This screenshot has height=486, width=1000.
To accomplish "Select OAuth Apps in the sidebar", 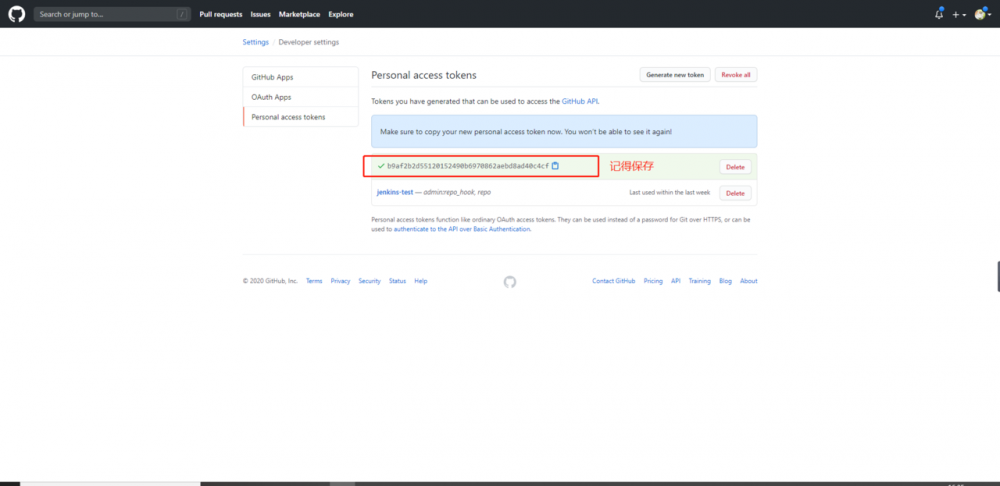I will pos(271,97).
